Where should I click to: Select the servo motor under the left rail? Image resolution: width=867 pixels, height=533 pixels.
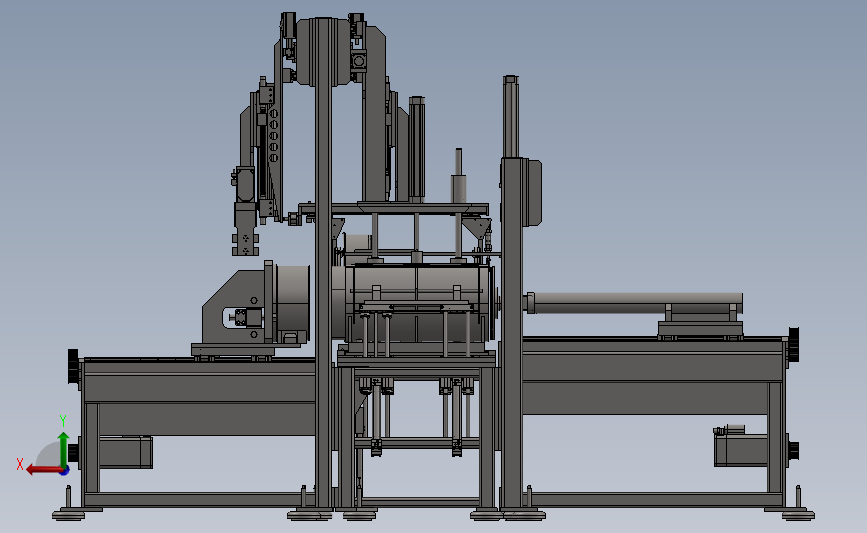(125, 452)
